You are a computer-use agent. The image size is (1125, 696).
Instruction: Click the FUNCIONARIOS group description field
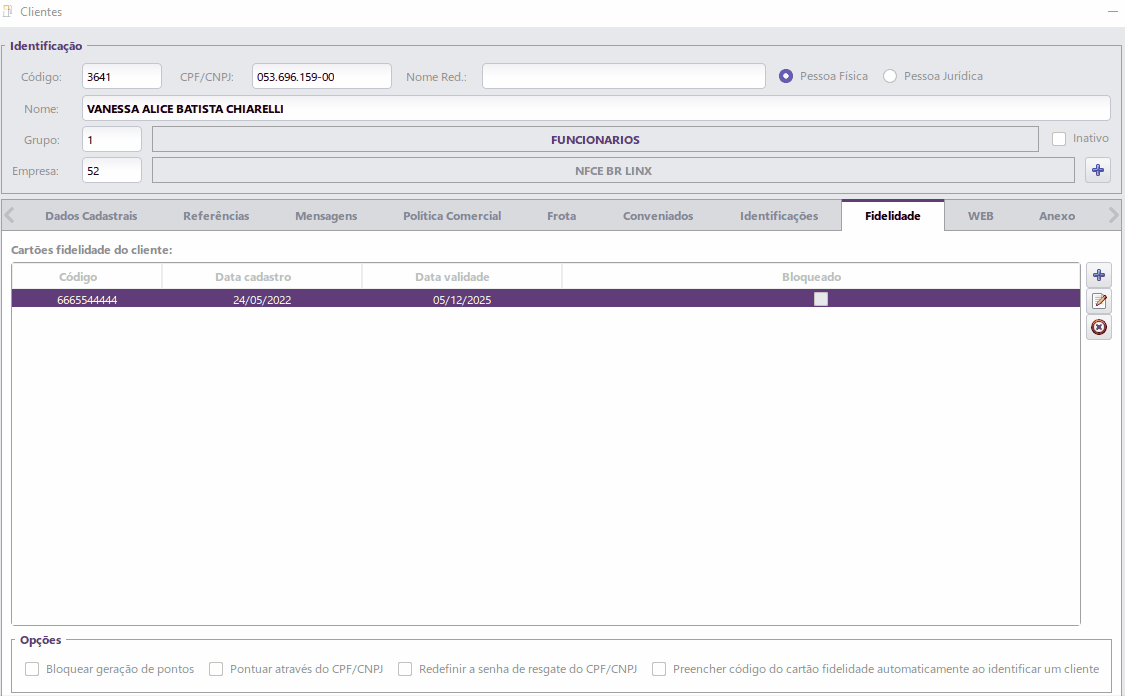tap(596, 139)
